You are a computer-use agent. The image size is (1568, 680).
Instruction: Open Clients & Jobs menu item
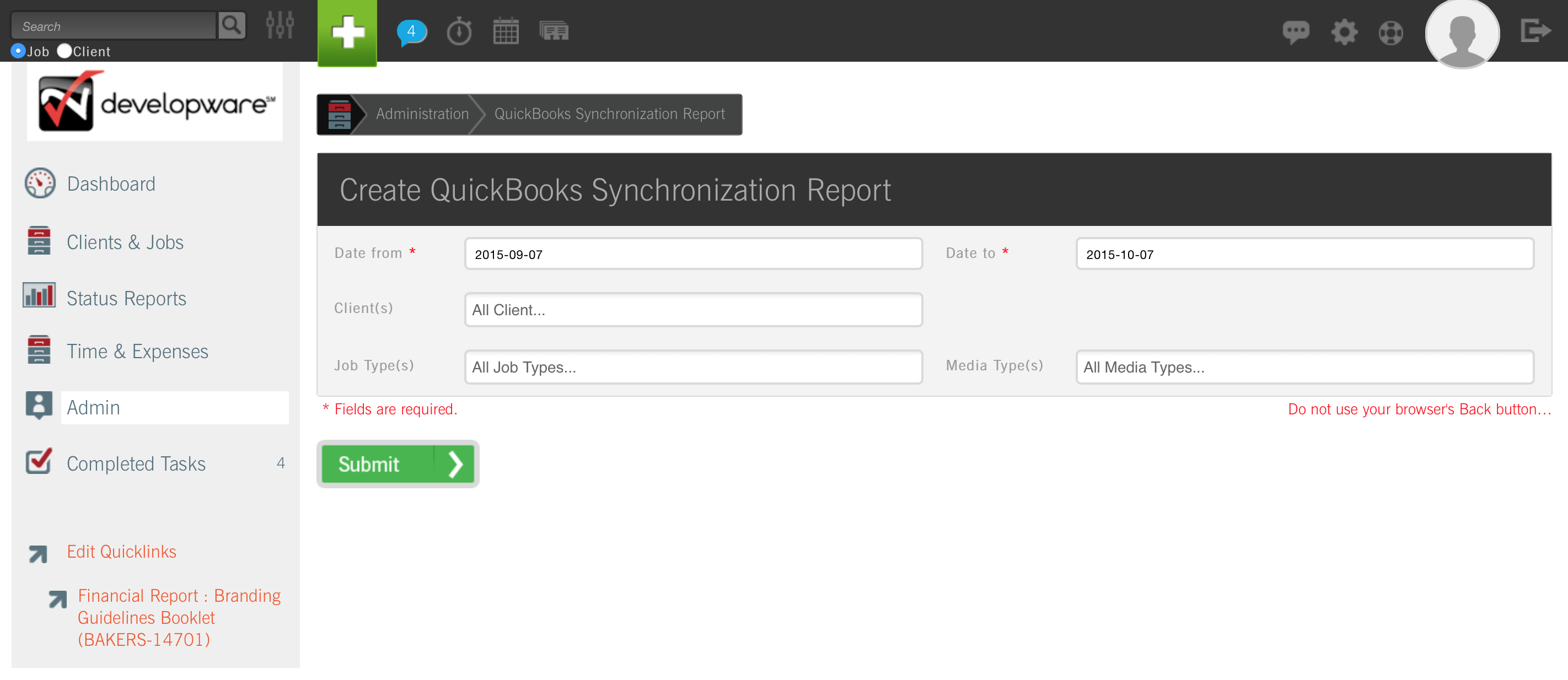[125, 242]
